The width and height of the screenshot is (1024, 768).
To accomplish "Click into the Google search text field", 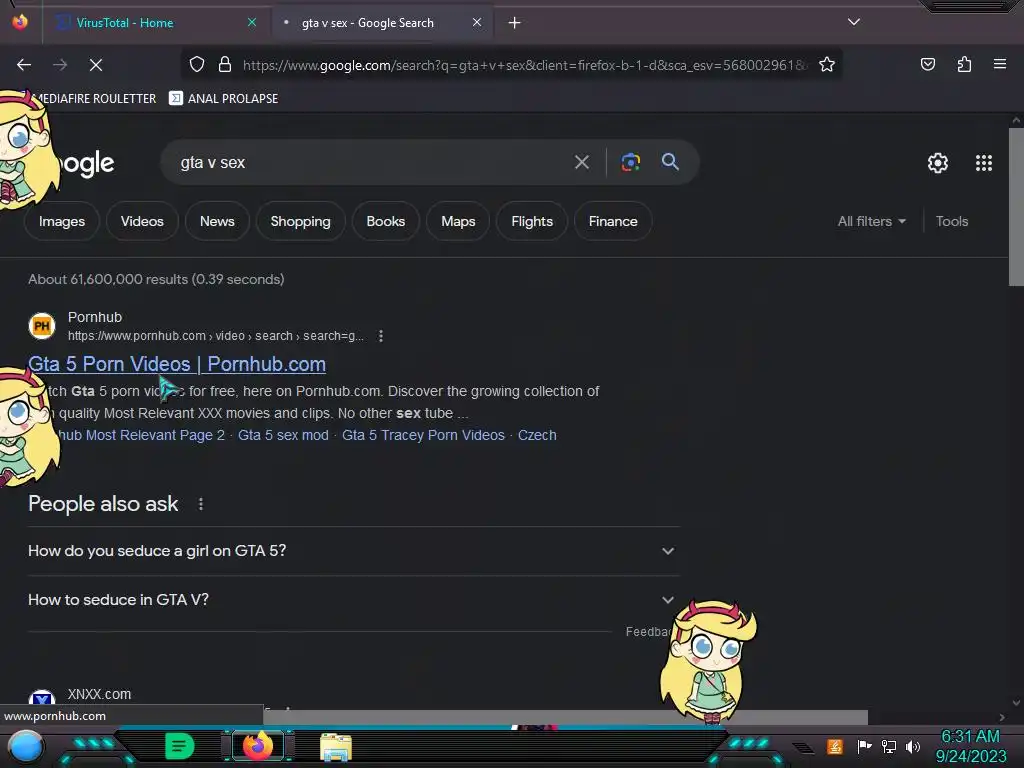I will click(372, 162).
